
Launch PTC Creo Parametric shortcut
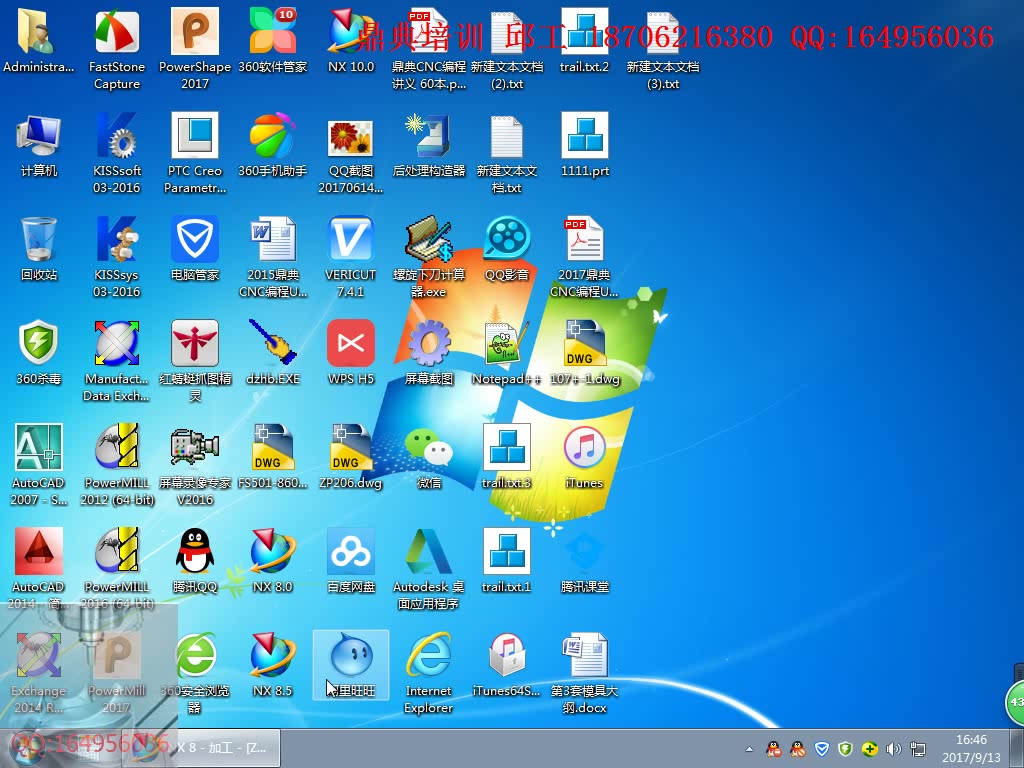click(195, 153)
